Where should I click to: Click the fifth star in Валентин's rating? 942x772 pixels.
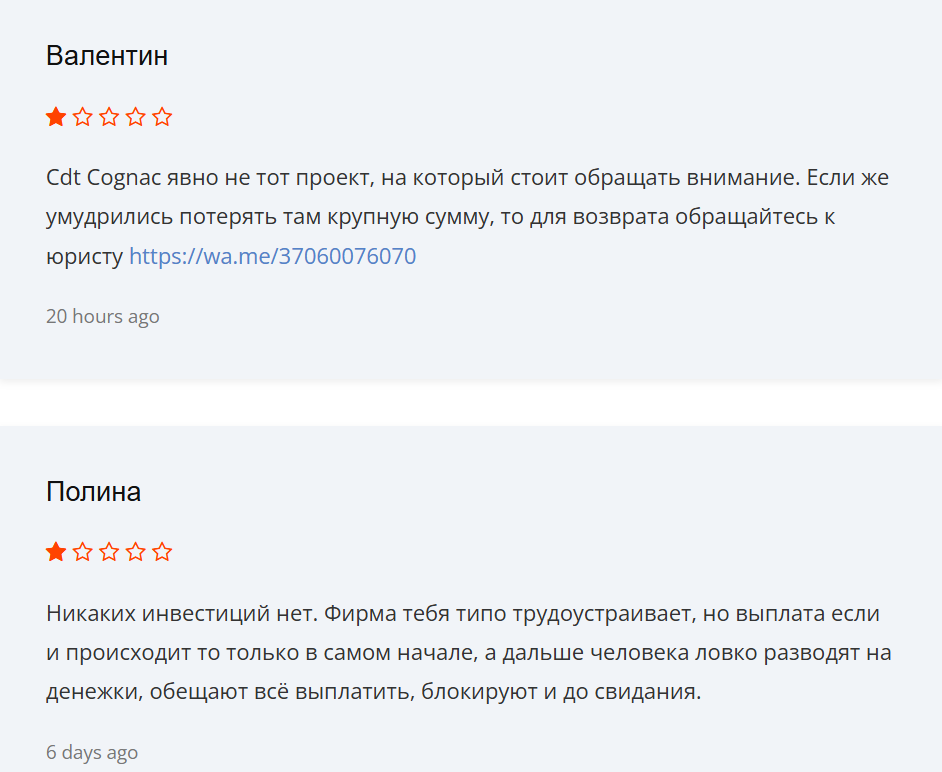[161, 116]
